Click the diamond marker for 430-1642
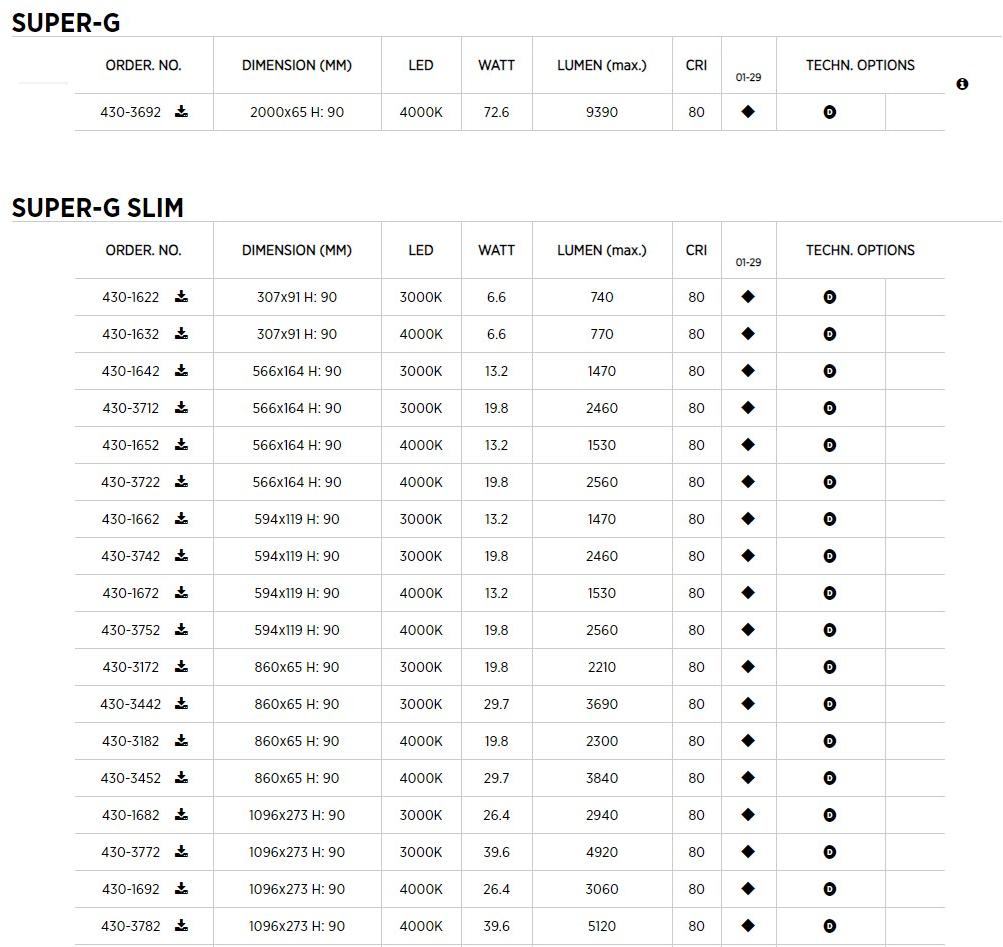Image resolution: width=1003 pixels, height=947 pixels. (748, 371)
